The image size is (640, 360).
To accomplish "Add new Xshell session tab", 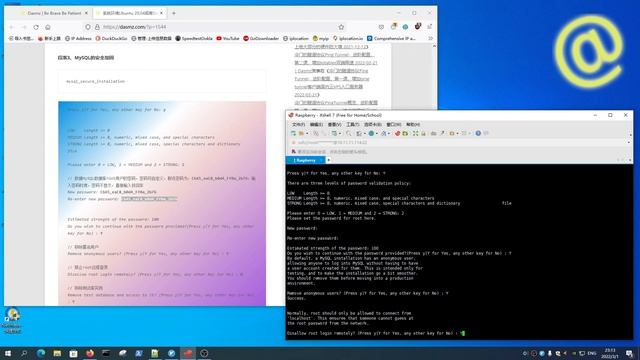I will tap(329, 160).
